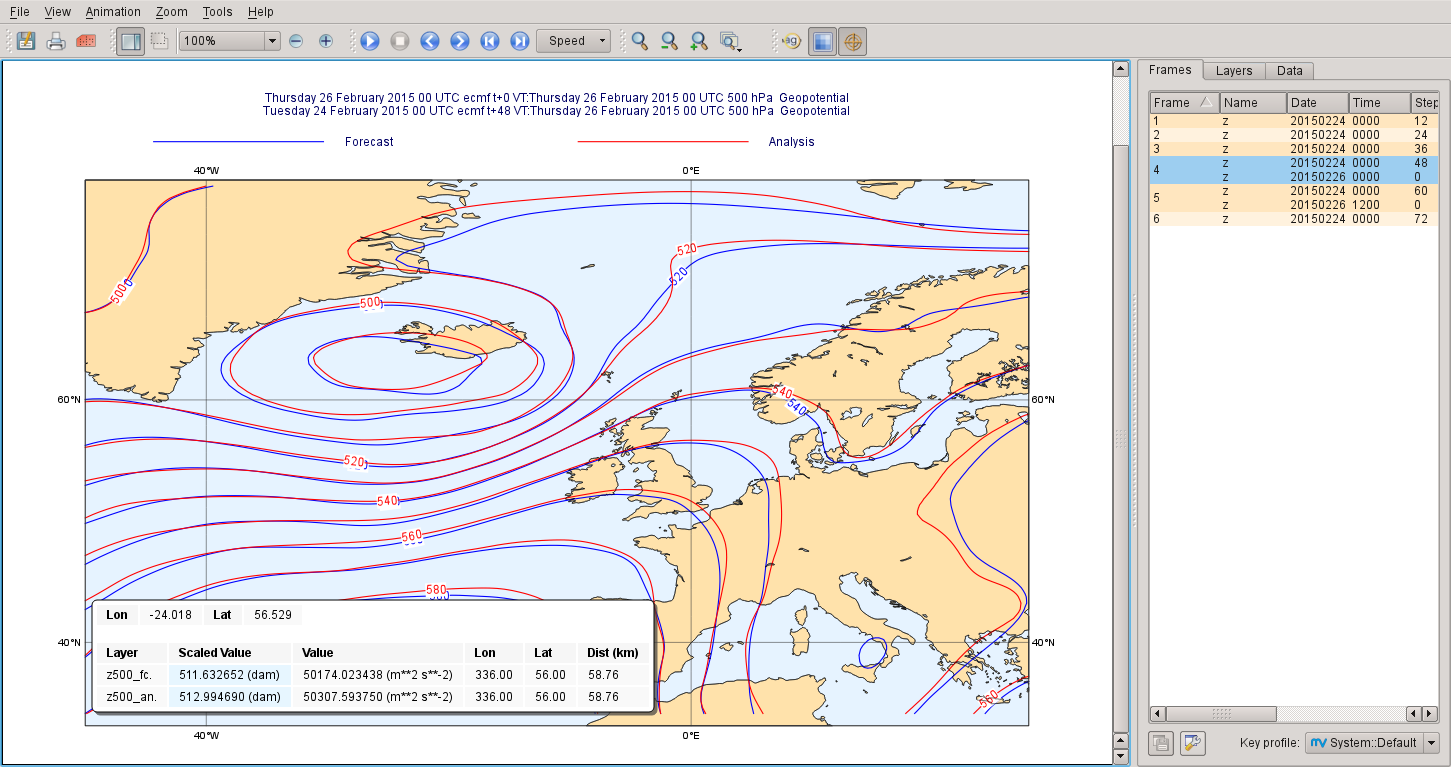
Task: Open the Animation menu
Action: coord(113,12)
